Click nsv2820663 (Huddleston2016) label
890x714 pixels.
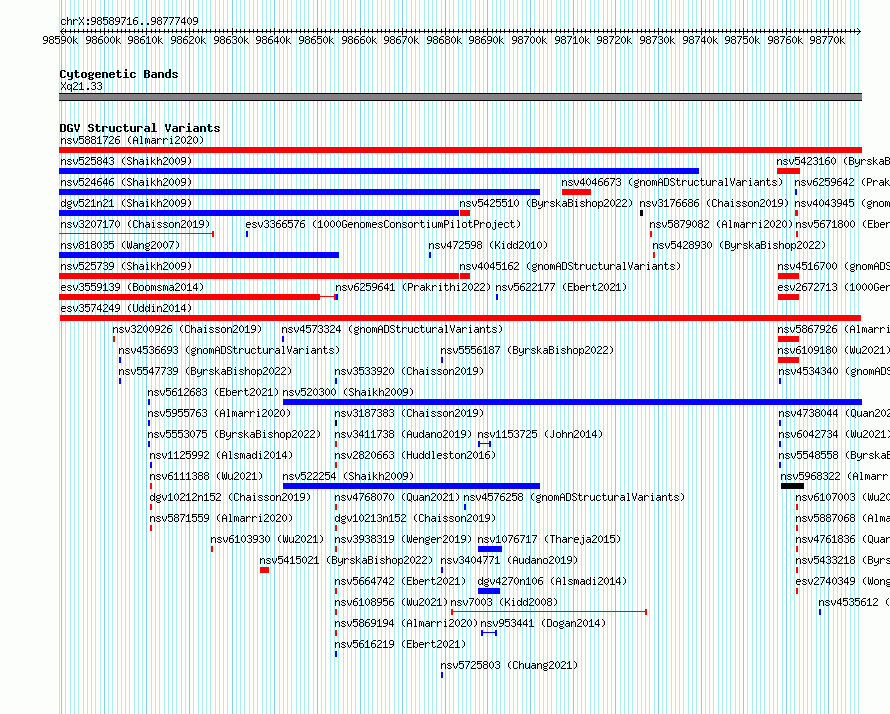coord(415,455)
